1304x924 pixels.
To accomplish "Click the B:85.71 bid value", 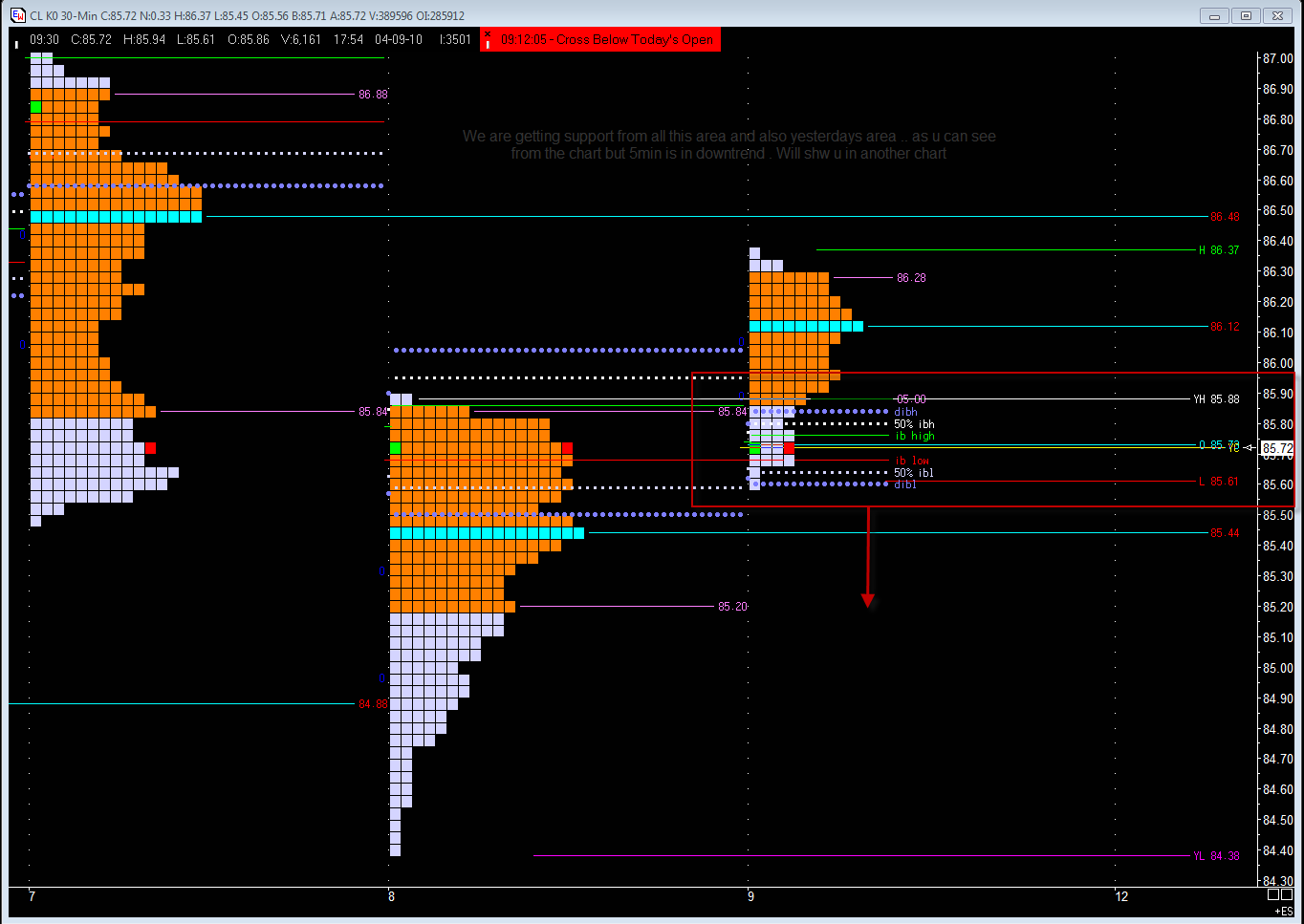I will pos(308,15).
